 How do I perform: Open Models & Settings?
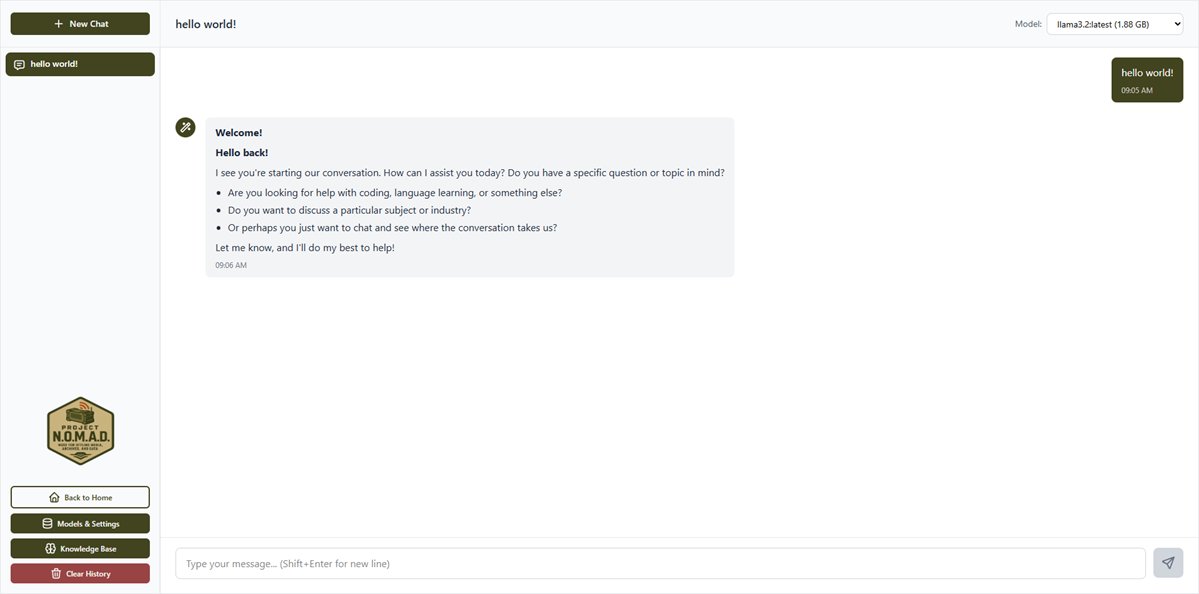(x=80, y=522)
